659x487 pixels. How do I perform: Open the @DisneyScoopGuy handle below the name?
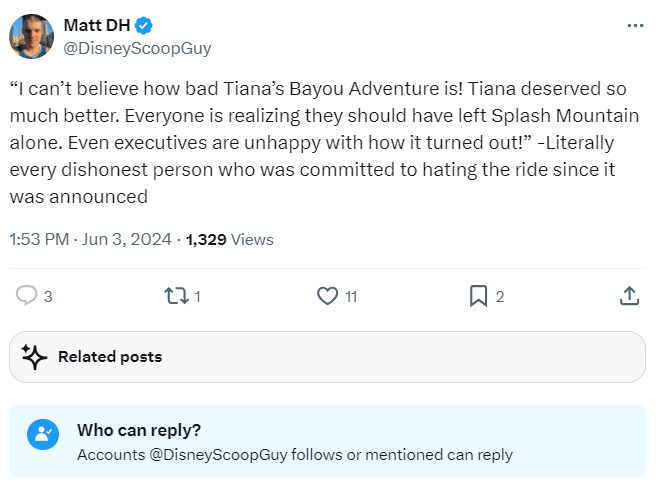[137, 48]
